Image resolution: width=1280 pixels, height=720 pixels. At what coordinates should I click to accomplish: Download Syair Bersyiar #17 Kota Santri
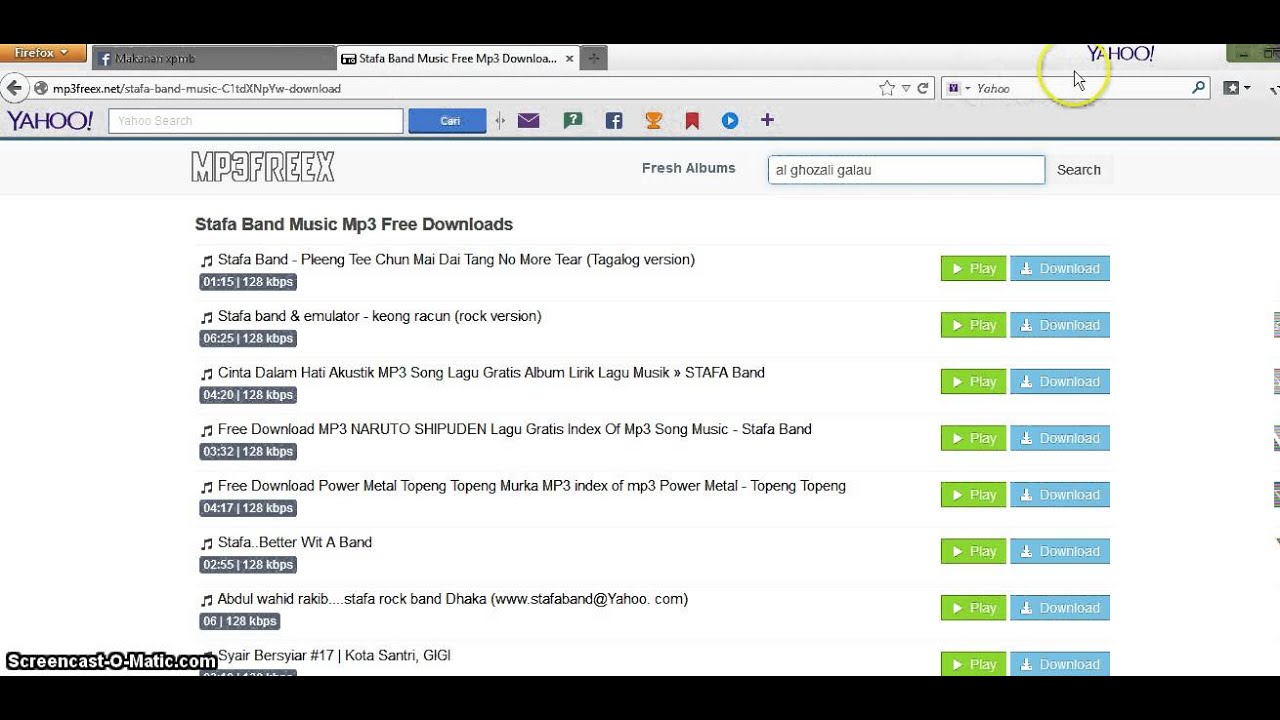pos(1060,664)
